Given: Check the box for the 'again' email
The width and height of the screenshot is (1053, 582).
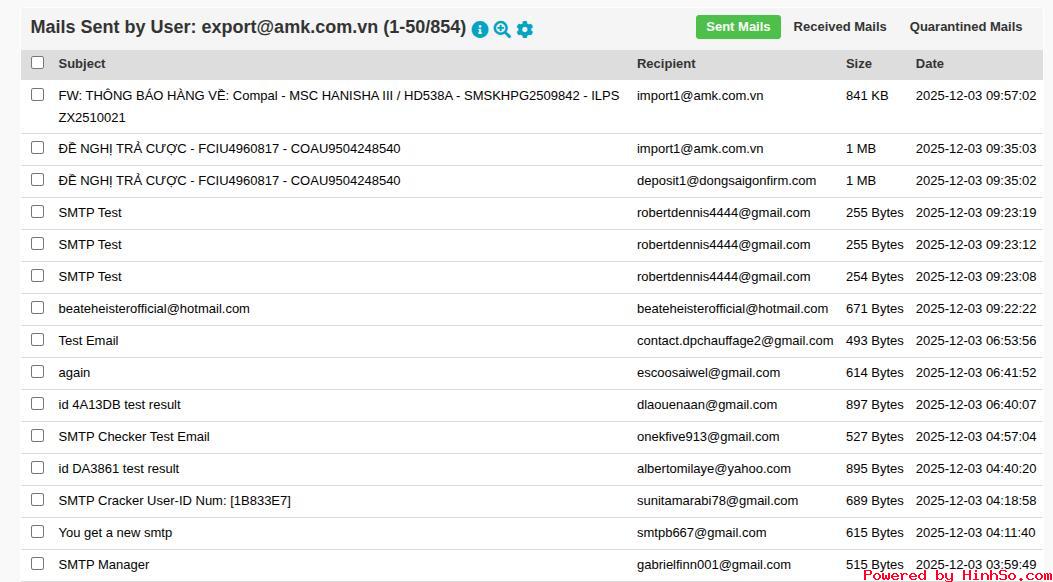Looking at the screenshot, I should 38,372.
